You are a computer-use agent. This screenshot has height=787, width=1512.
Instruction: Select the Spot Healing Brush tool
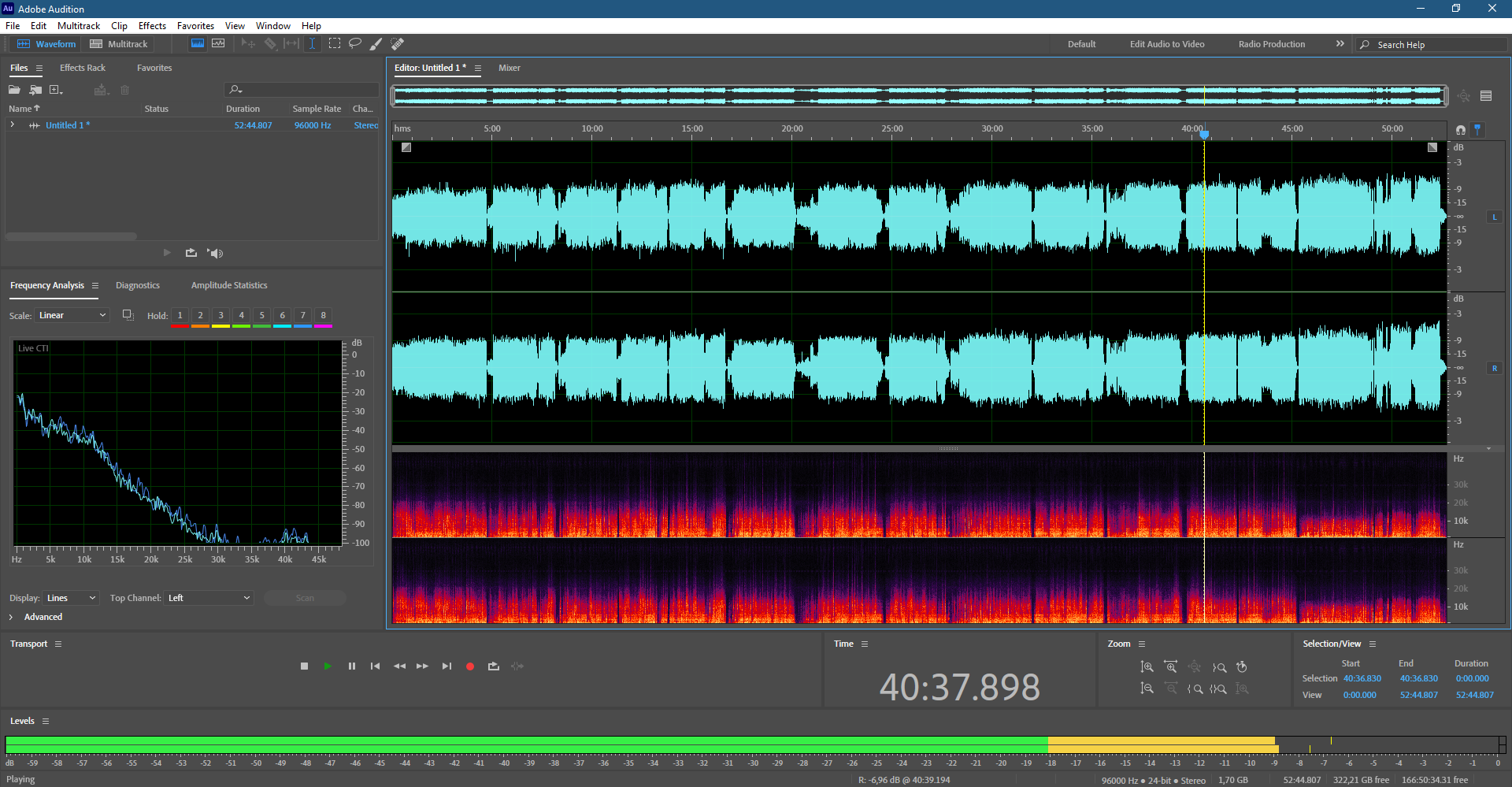pos(398,44)
